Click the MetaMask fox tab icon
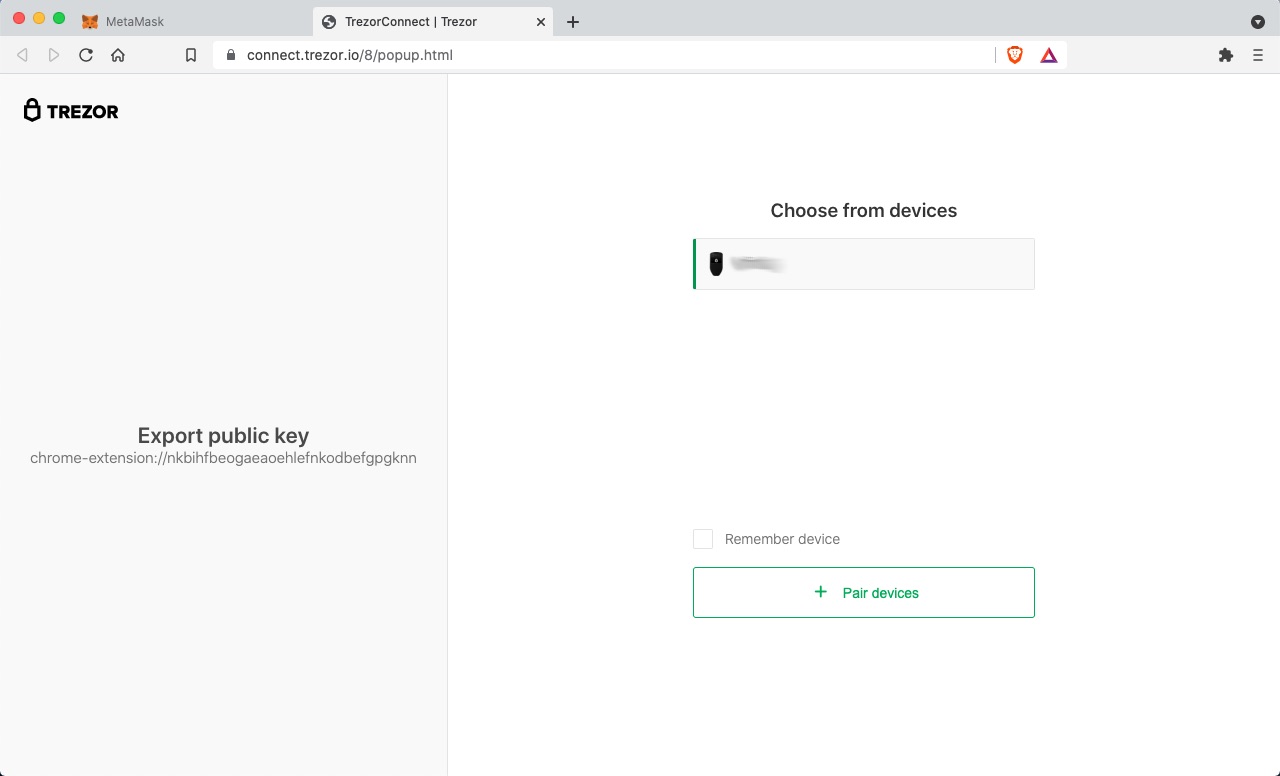 tap(90, 22)
